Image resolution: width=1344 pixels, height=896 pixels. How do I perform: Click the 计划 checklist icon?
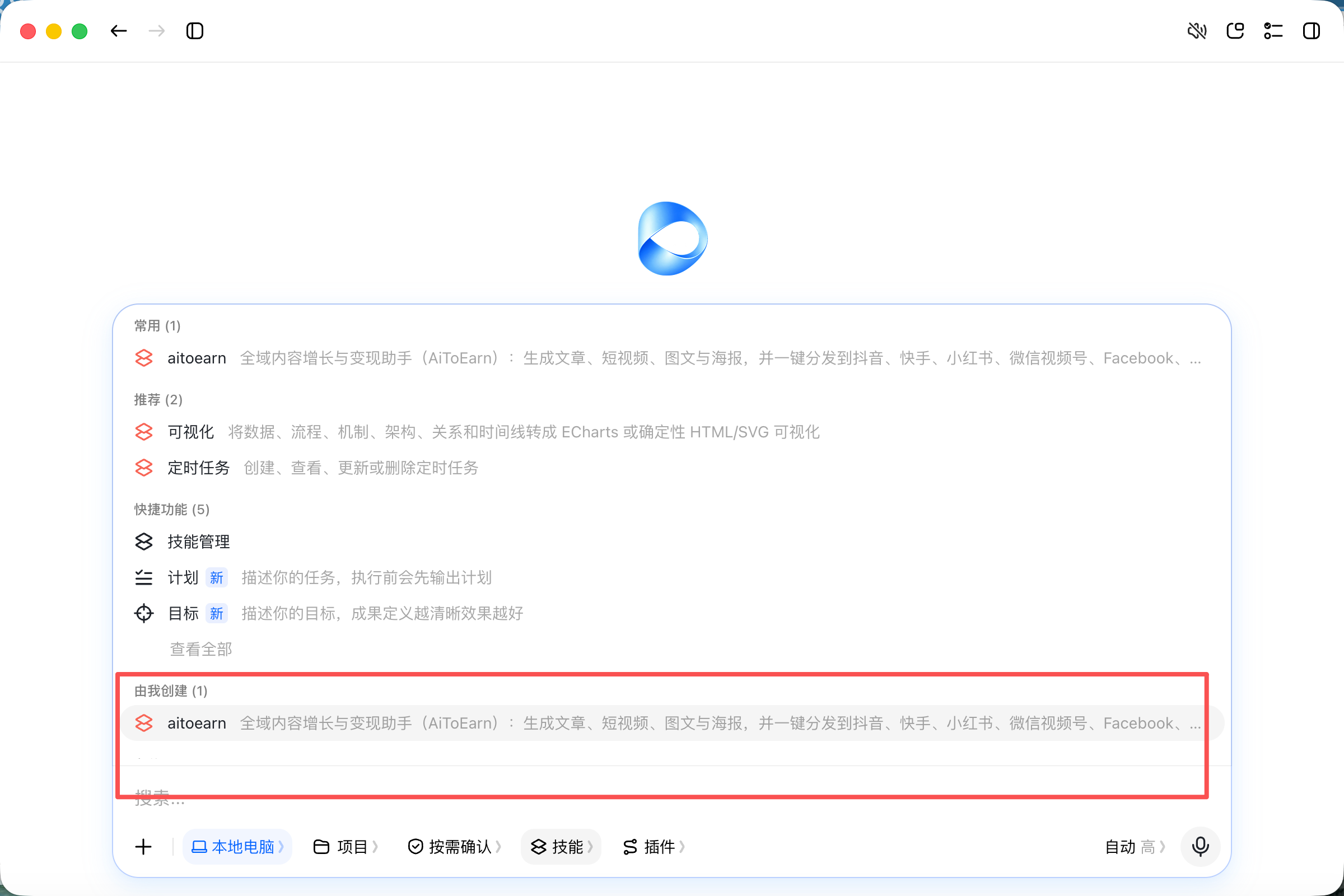[144, 578]
